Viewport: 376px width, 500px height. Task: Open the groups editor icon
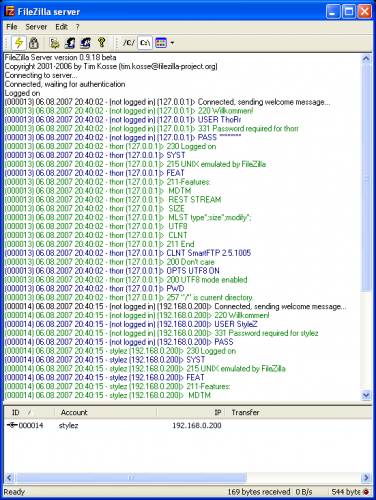click(85, 43)
